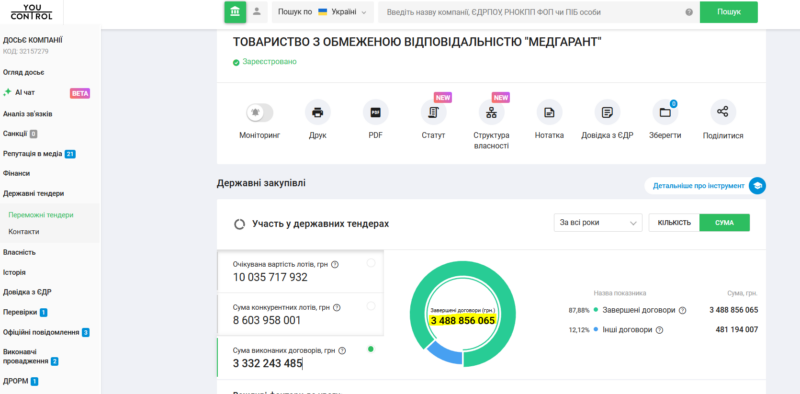
Task: Switch to person search icon
Action: pos(257,12)
